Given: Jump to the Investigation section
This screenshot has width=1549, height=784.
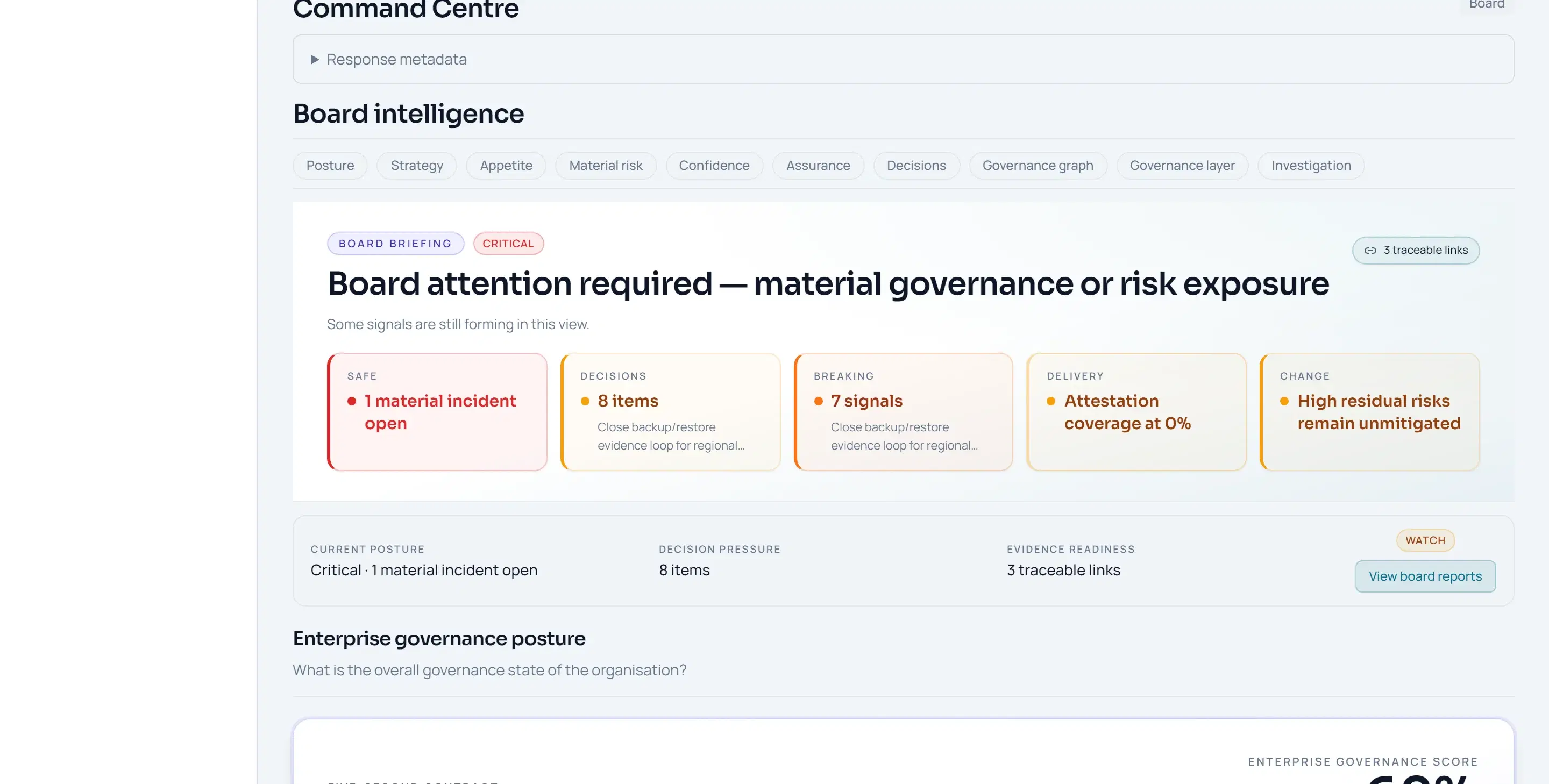Looking at the screenshot, I should coord(1311,165).
